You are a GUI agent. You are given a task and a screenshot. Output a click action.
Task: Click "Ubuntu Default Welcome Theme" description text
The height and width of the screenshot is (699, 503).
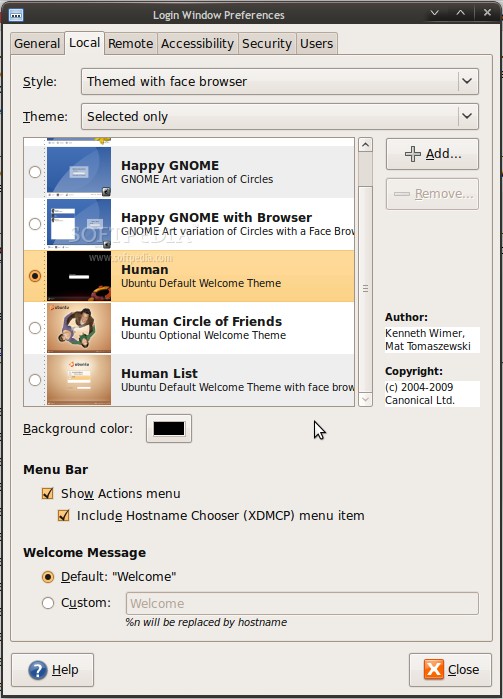pos(201,284)
